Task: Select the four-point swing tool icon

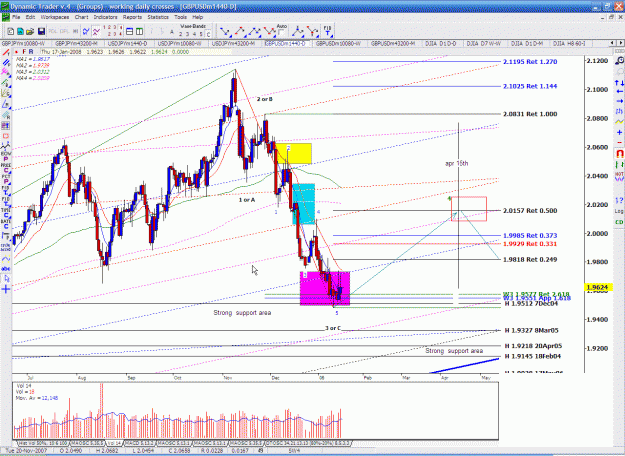Action: (x=269, y=31)
